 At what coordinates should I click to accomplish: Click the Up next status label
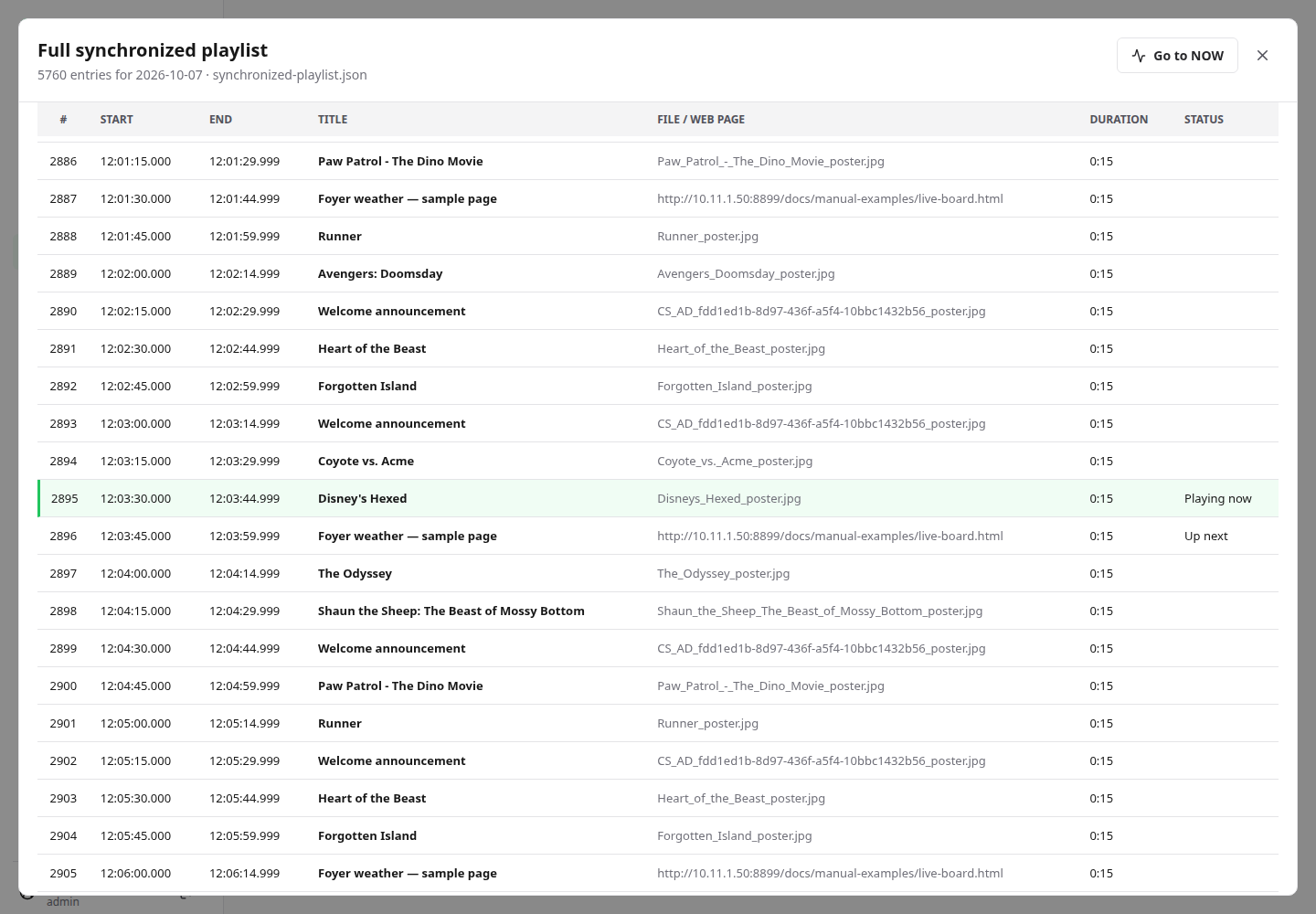pyautogui.click(x=1206, y=537)
